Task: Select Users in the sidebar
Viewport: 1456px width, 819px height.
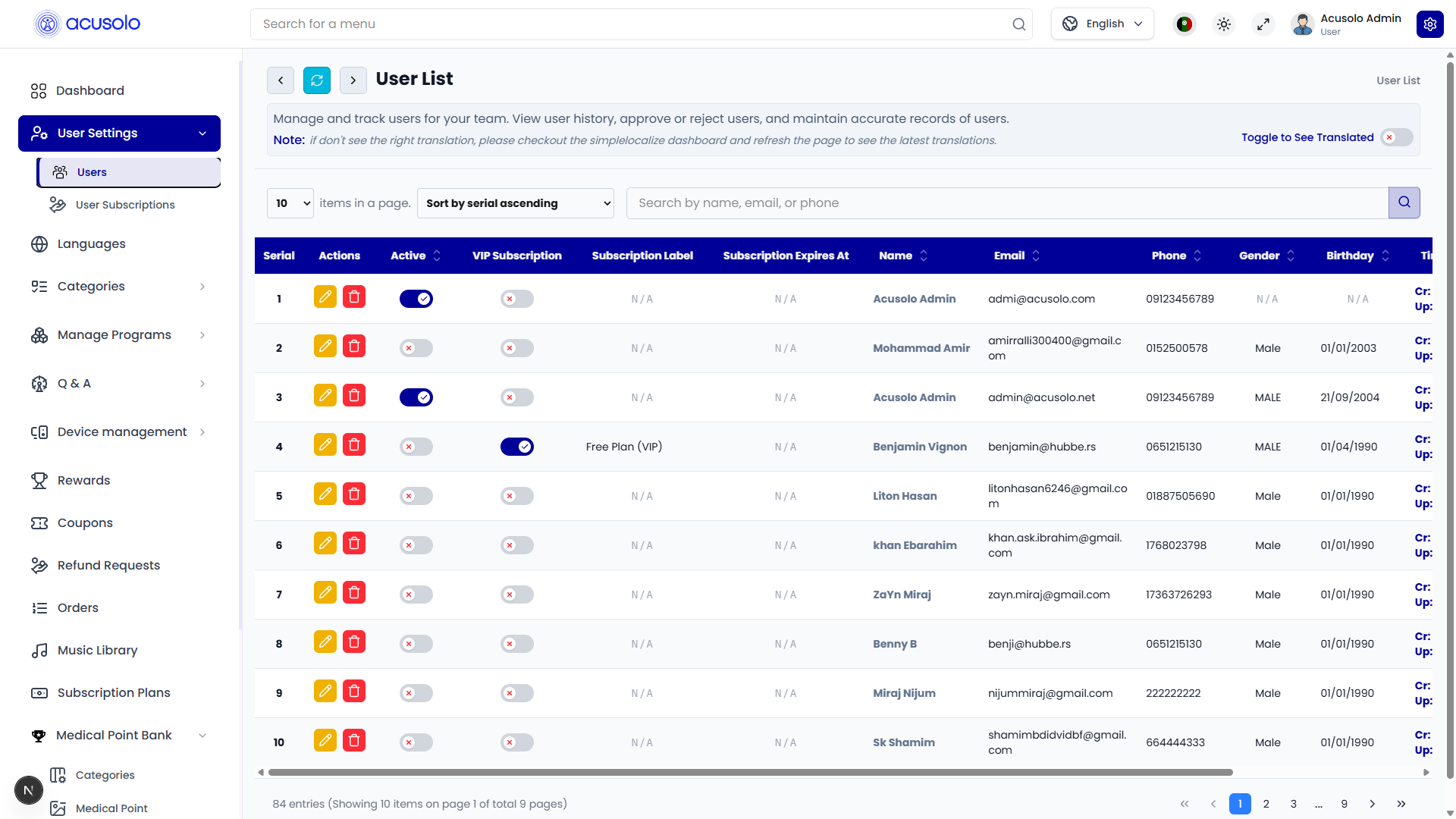Action: point(129,172)
